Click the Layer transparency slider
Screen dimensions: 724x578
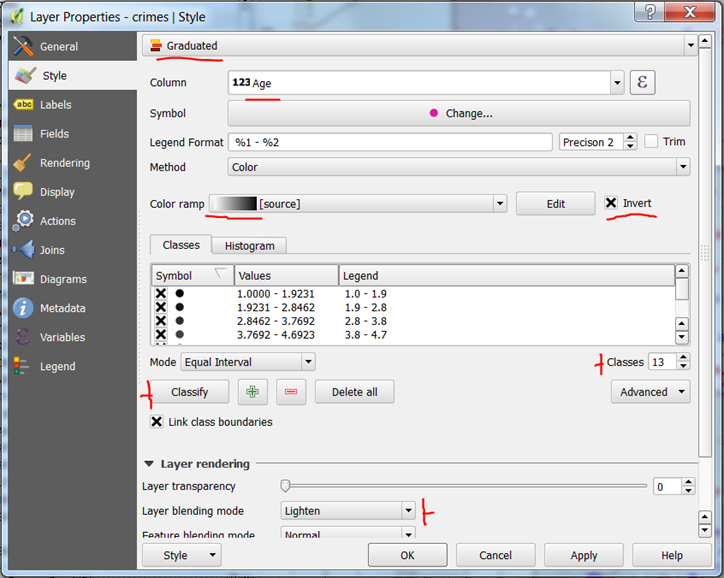pos(465,486)
